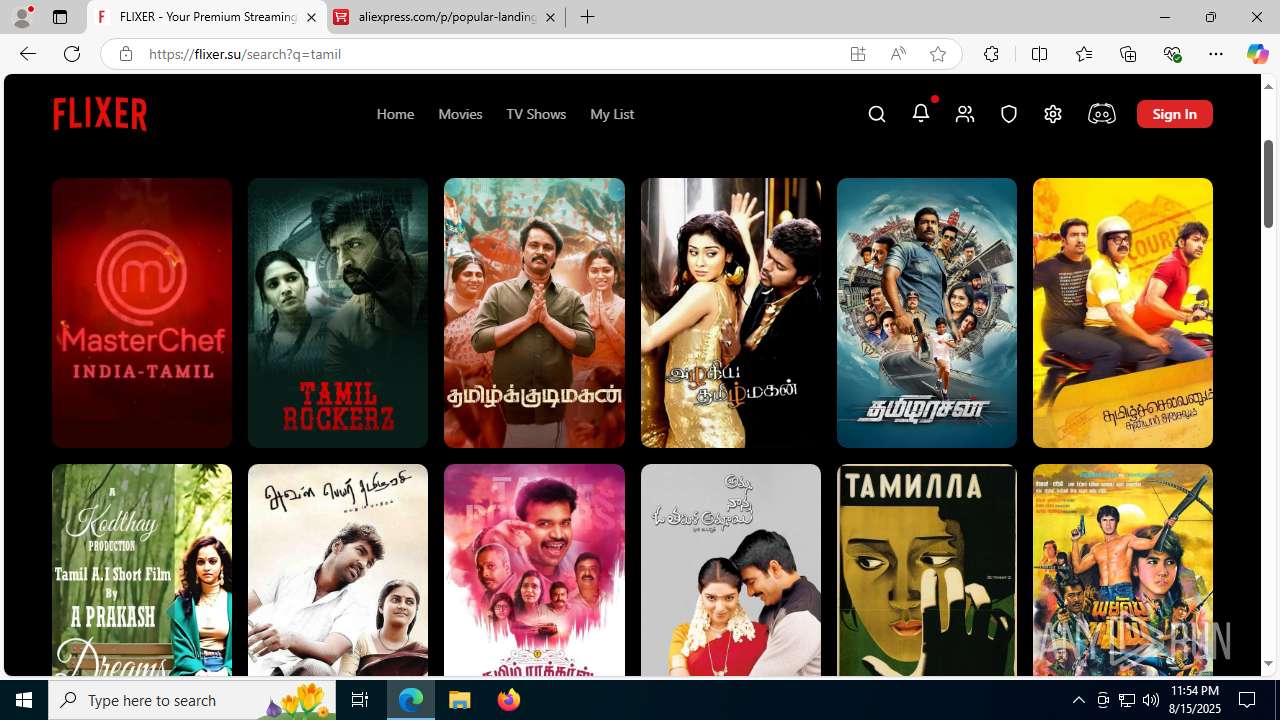Close the aliexpress browser tab
Image resolution: width=1280 pixels, height=720 pixels.
coord(550,17)
